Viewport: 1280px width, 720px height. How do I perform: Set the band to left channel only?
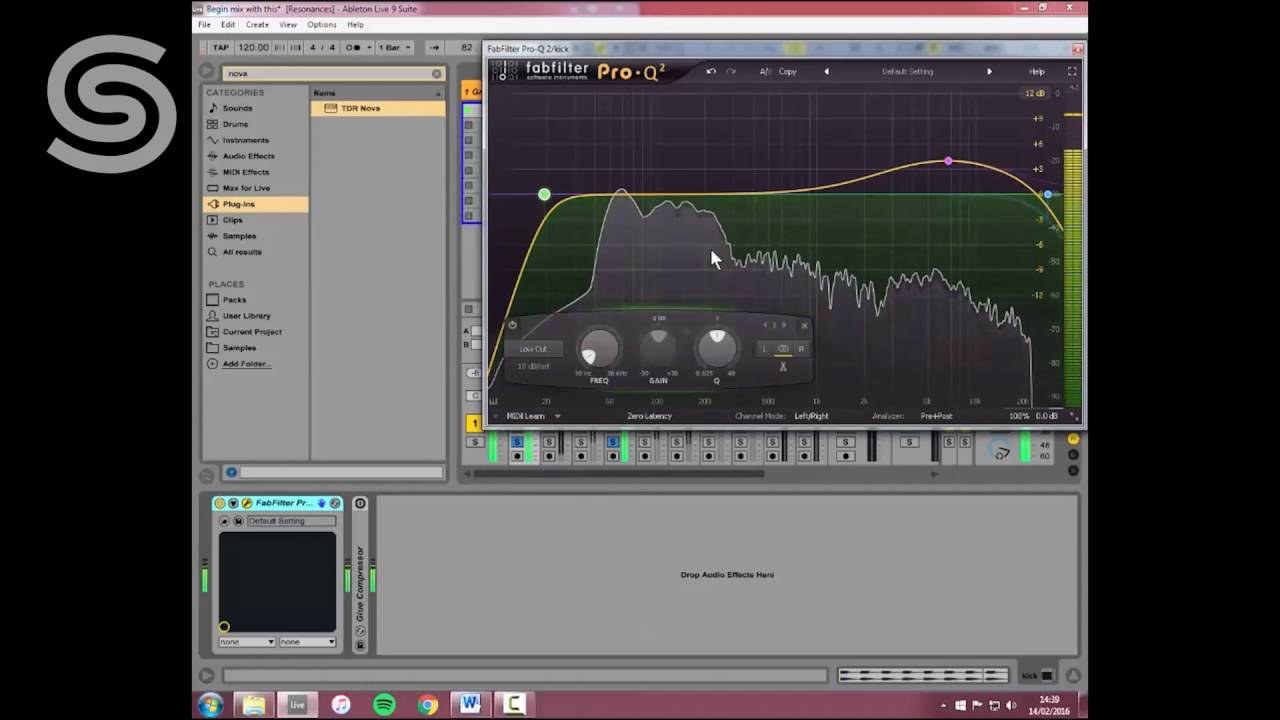pos(765,349)
